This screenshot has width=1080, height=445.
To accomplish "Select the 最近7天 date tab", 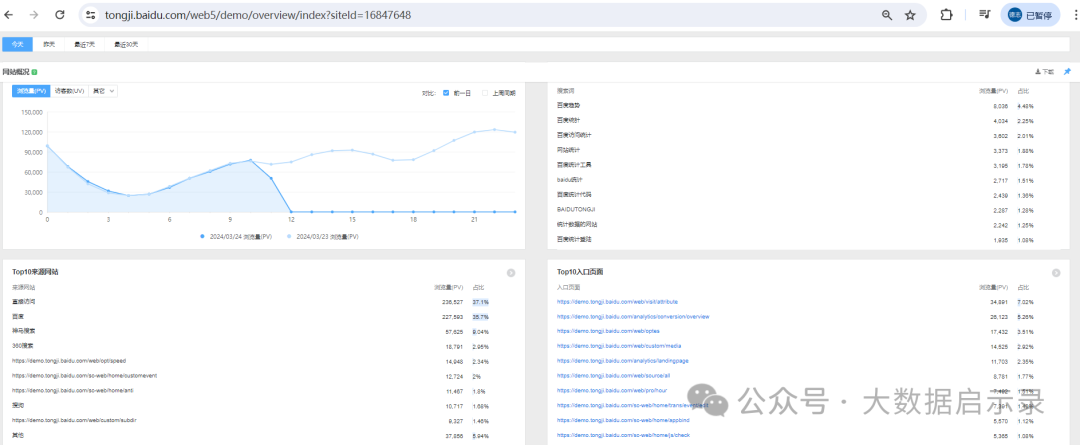I will click(85, 44).
